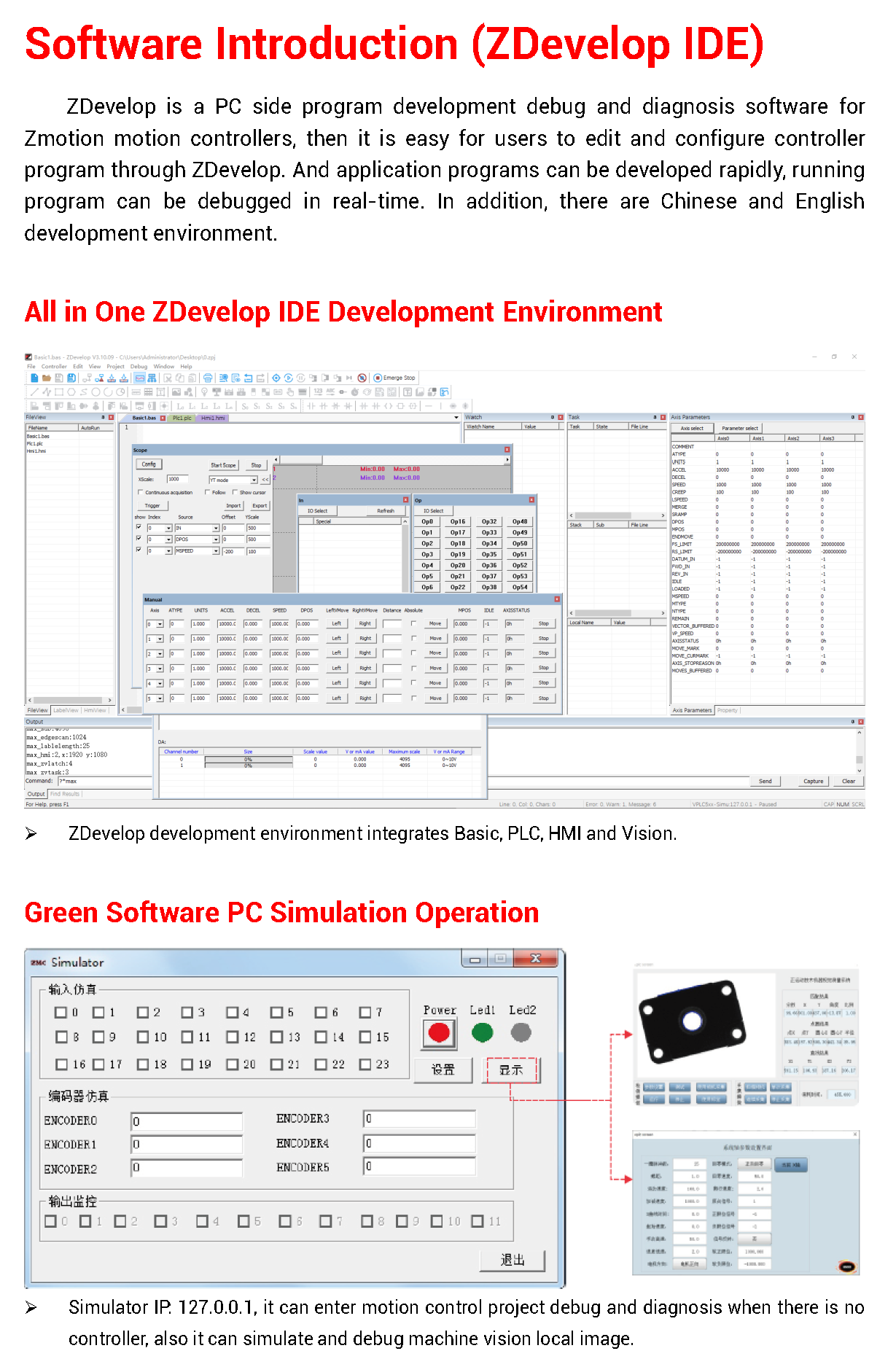Tick Absolute checkbox for axis 0 row
This screenshot has width=896, height=1367.
(414, 624)
